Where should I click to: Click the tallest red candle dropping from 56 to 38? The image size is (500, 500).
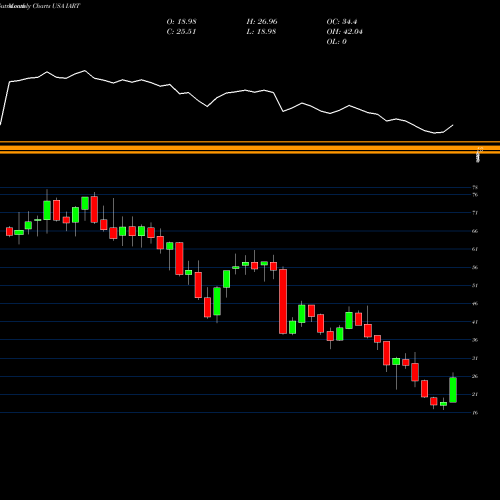[283, 301]
